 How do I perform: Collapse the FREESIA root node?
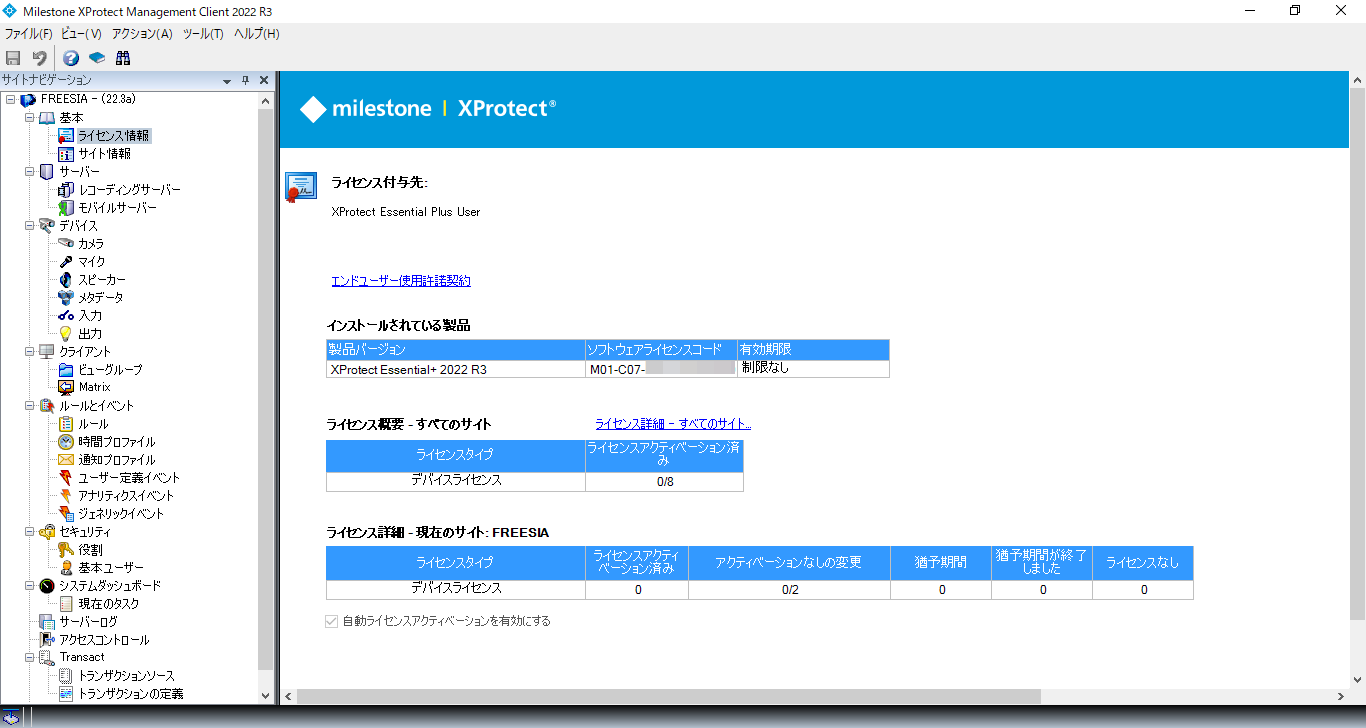tap(11, 99)
